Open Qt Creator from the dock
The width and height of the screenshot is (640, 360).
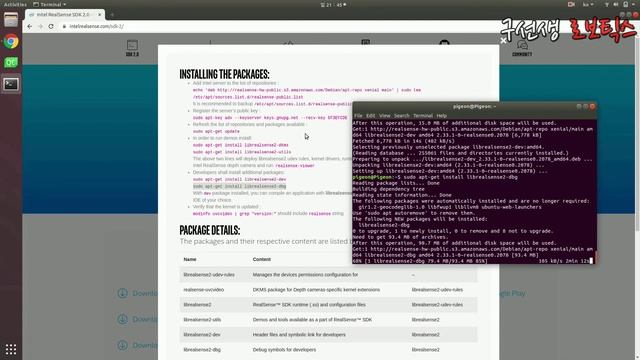pos(11,62)
